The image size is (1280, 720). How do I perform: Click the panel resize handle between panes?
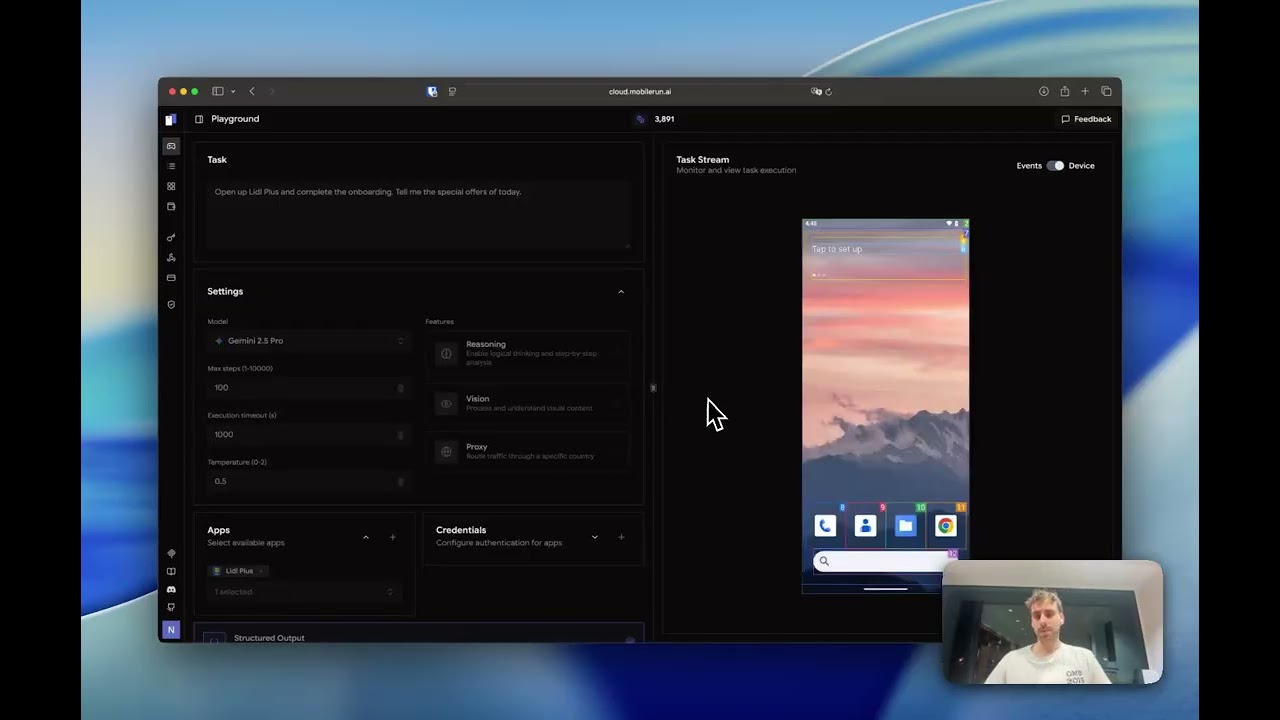point(653,388)
